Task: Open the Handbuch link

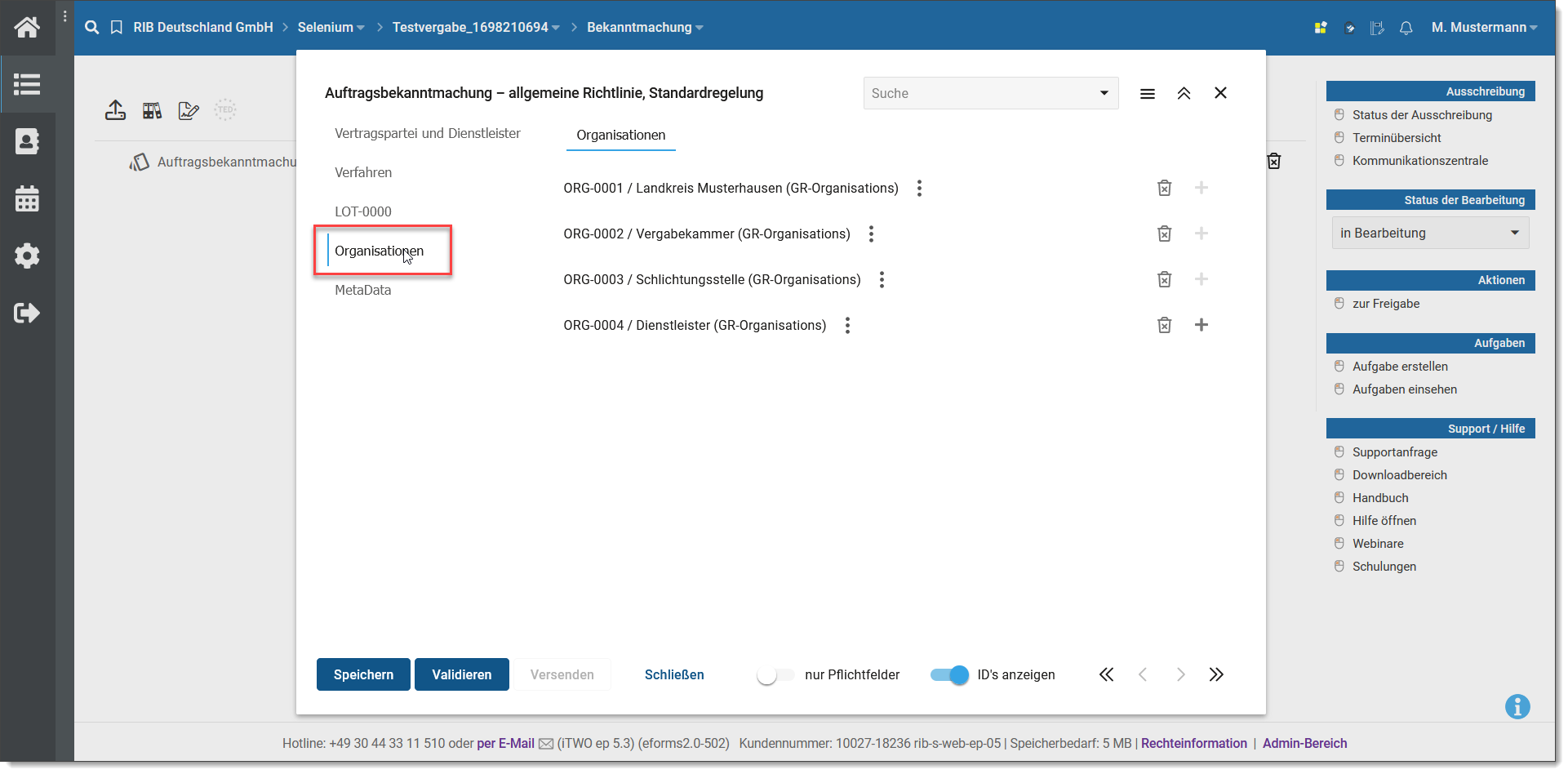Action: pos(1380,498)
